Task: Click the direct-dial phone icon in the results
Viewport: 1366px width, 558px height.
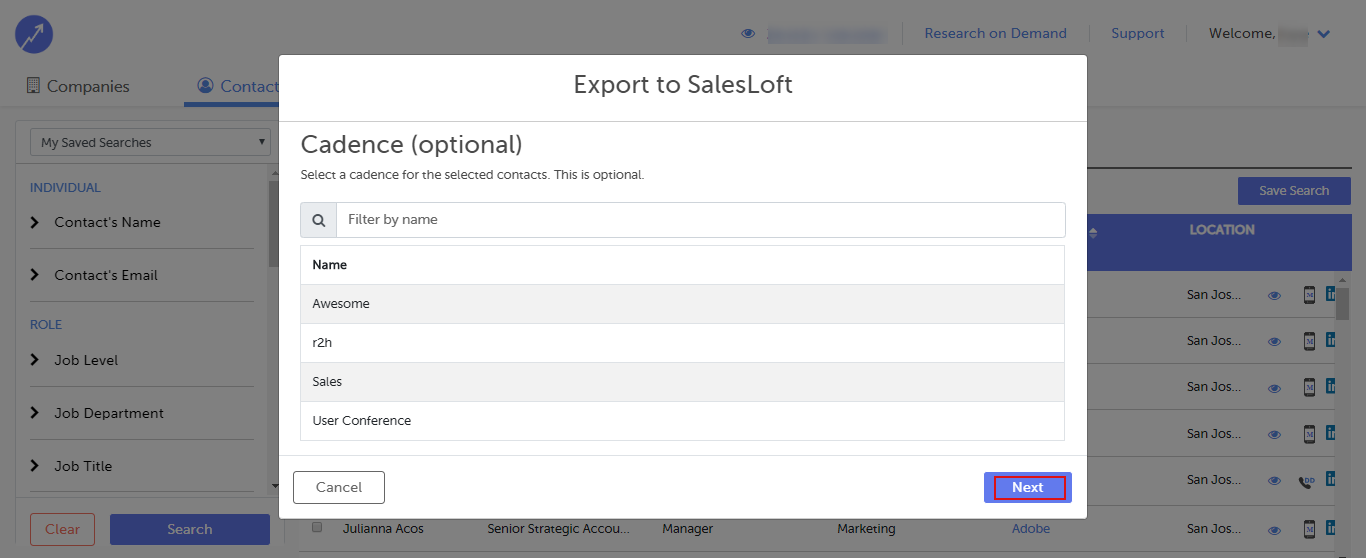Action: (x=1308, y=481)
